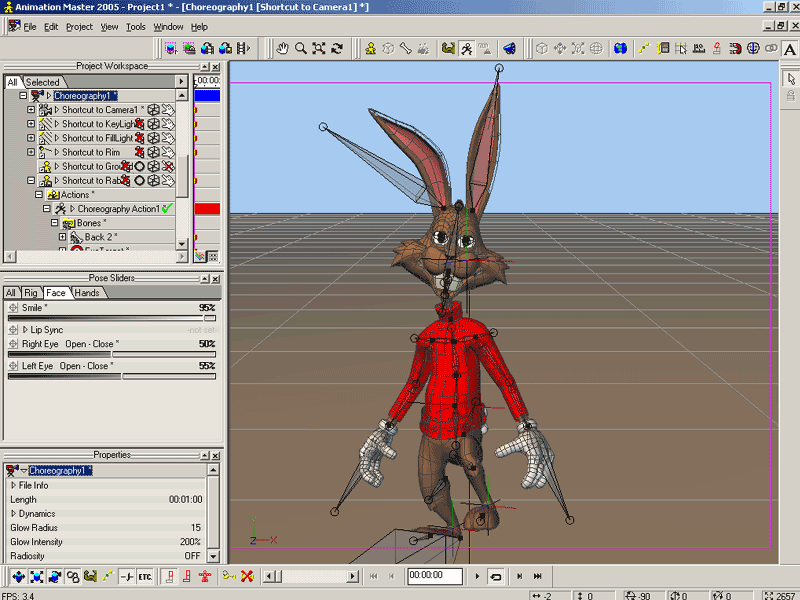Close the Pose Sliders panel

(x=216, y=279)
